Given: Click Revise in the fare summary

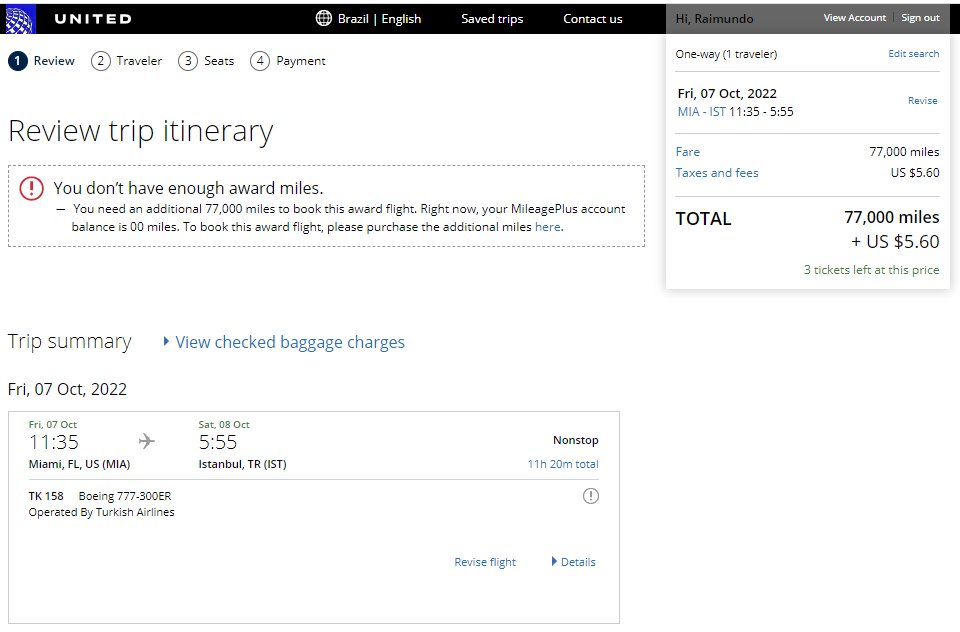Looking at the screenshot, I should (x=923, y=100).
